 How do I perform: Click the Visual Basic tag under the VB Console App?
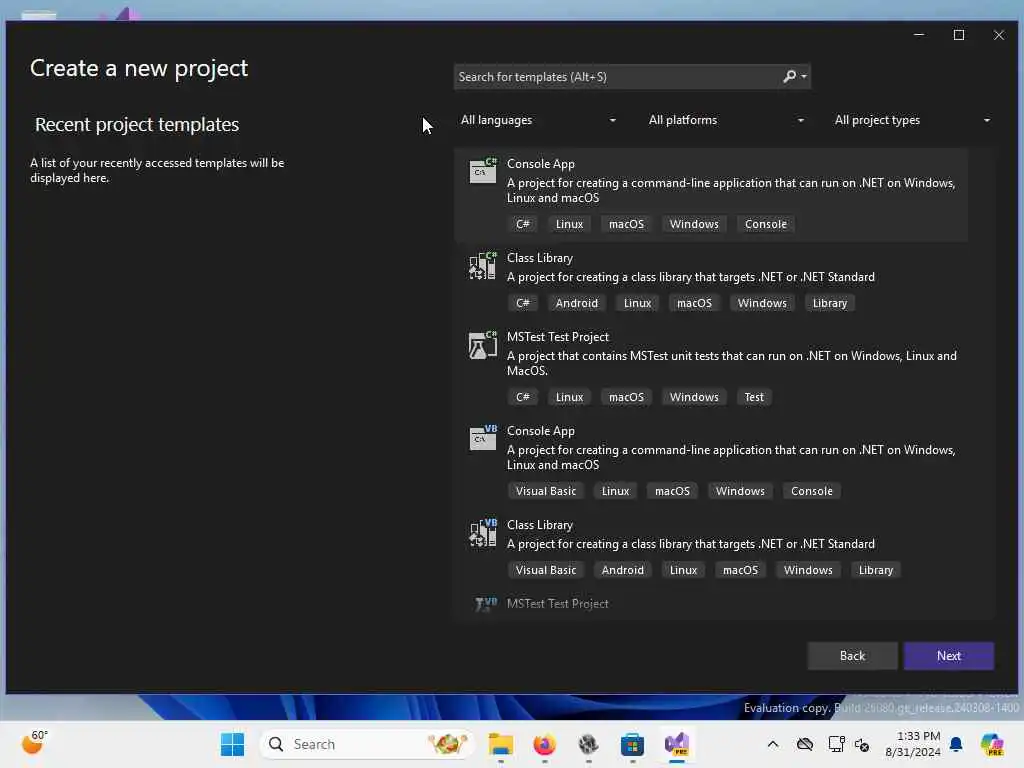click(x=545, y=491)
